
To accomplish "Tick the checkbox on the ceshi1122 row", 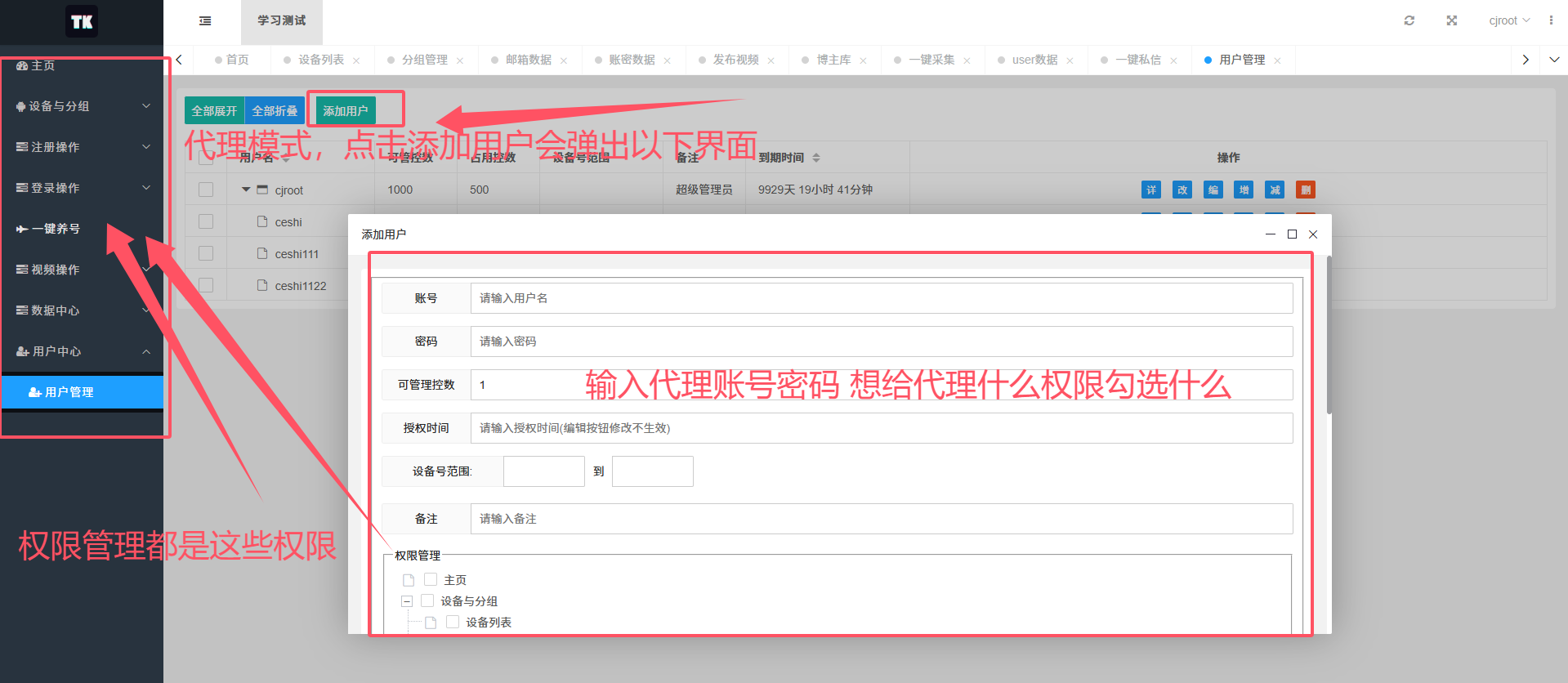I will (206, 285).
